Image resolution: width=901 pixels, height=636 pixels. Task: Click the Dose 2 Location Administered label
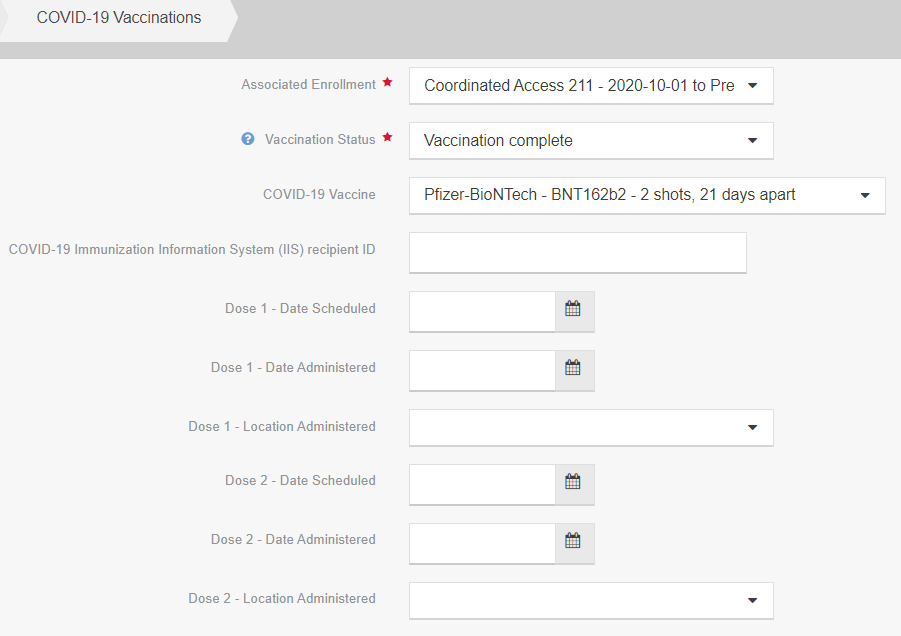282,599
